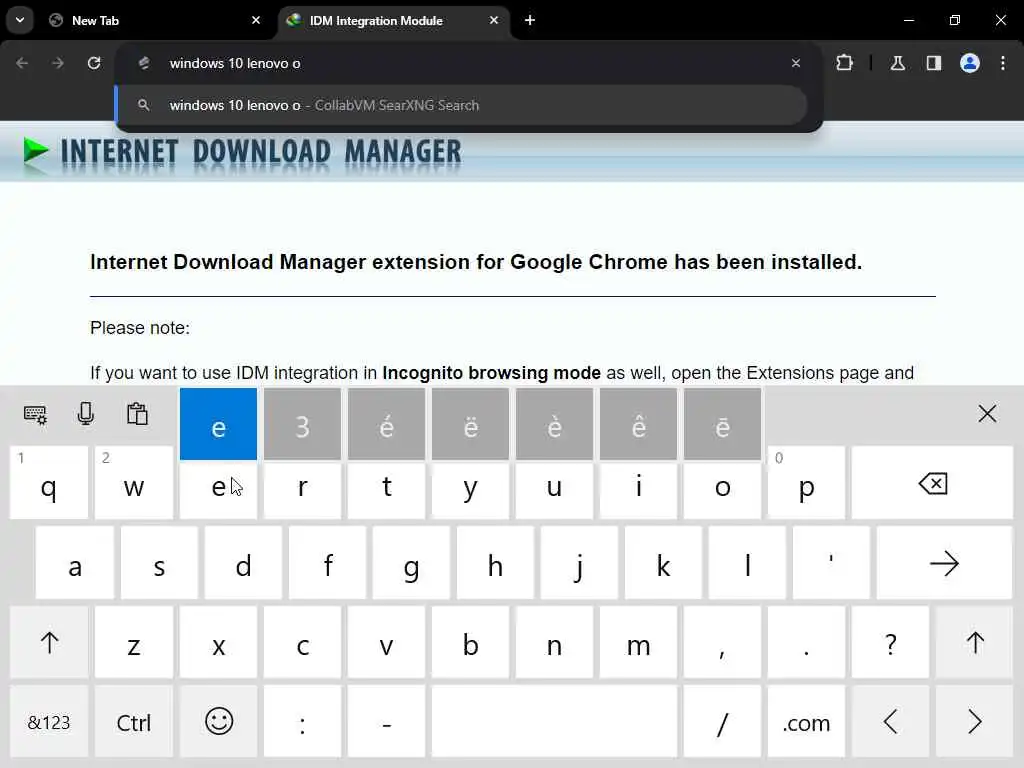Open the profile avatar menu
Viewport: 1024px width, 768px height.
coord(970,63)
